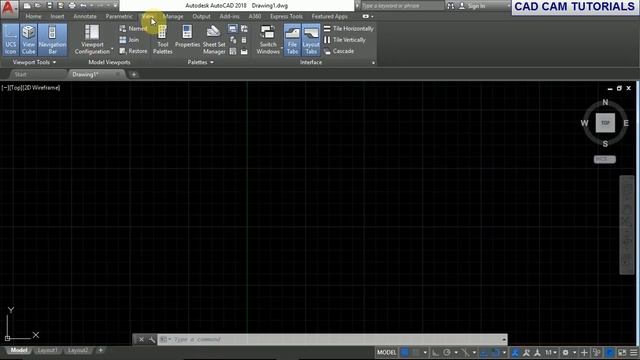Toggle the Navigation Bar display
This screenshot has width=640, height=360.
tap(52, 40)
